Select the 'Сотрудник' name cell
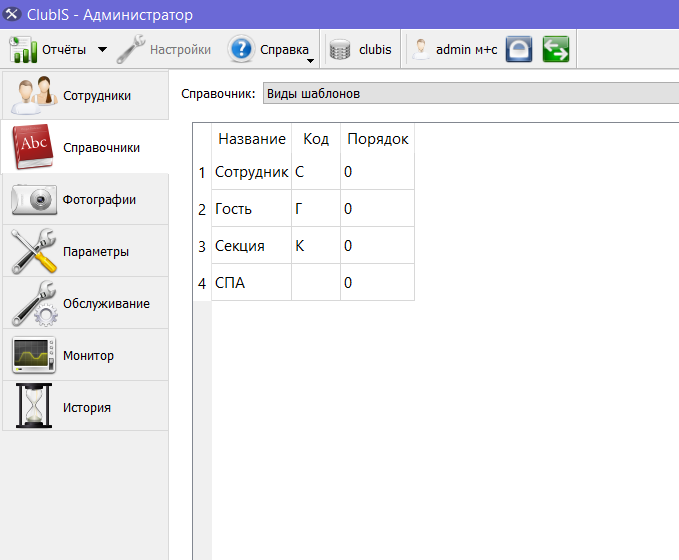 (252, 172)
